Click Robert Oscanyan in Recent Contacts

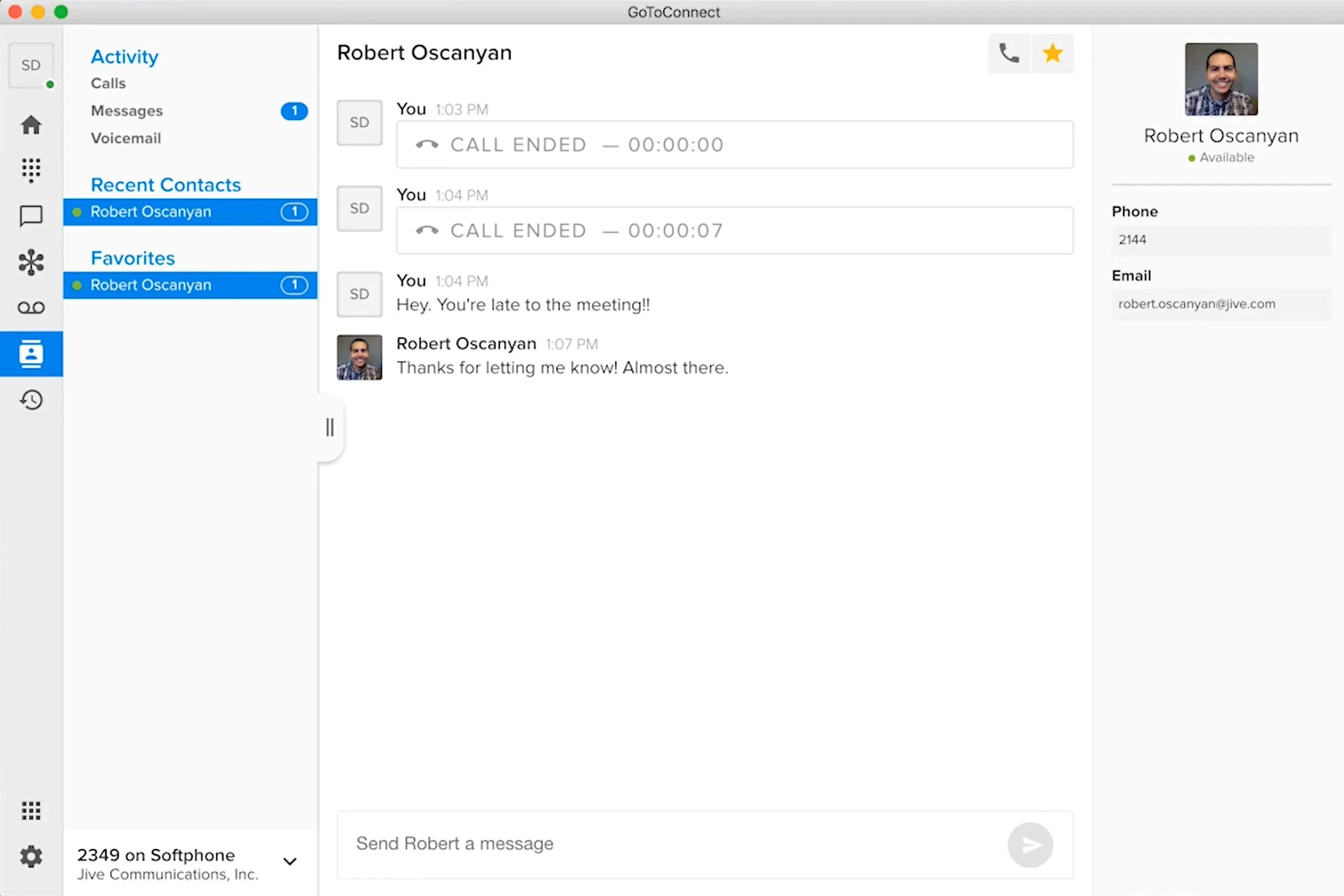click(190, 211)
